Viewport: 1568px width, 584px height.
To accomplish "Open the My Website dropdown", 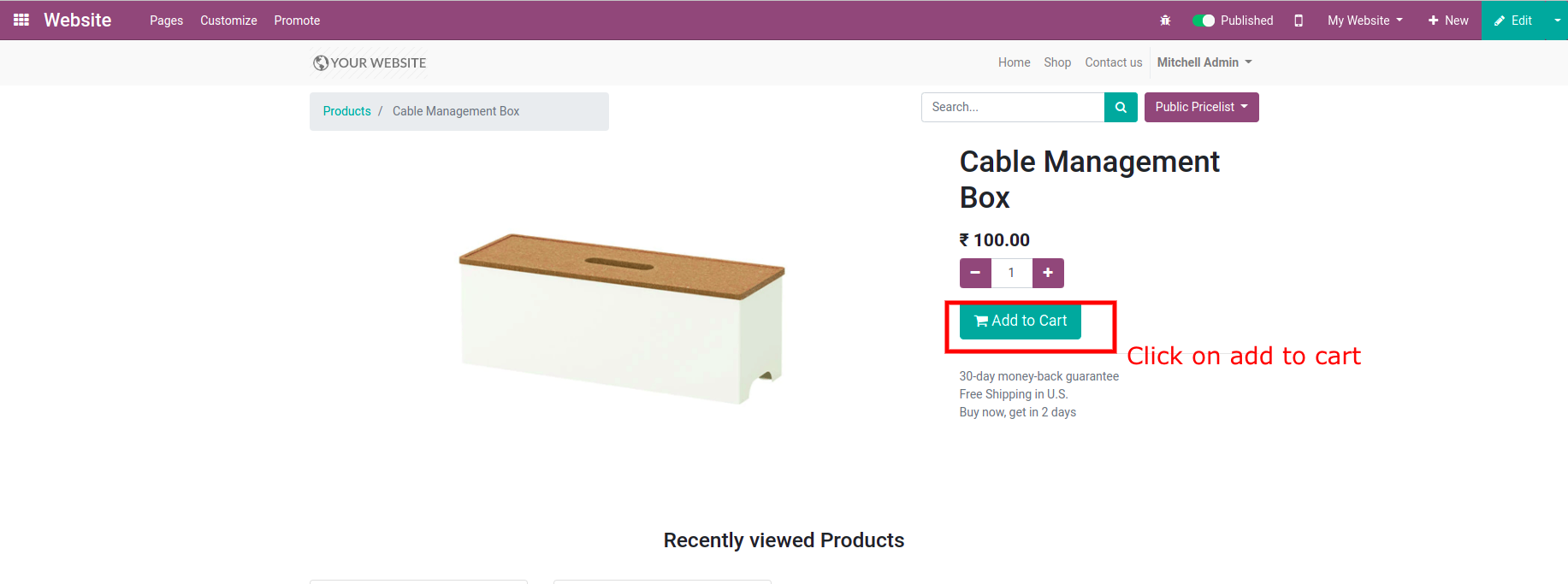I will [1364, 21].
